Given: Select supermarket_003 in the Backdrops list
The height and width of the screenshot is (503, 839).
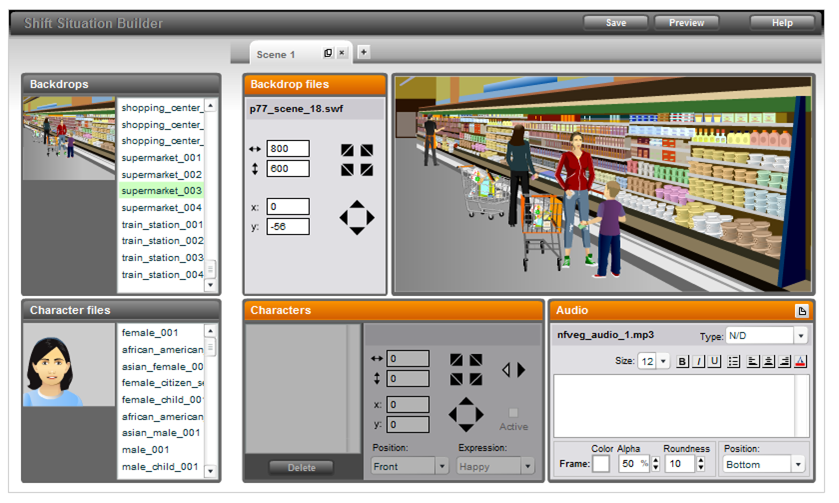Looking at the screenshot, I should point(162,190).
